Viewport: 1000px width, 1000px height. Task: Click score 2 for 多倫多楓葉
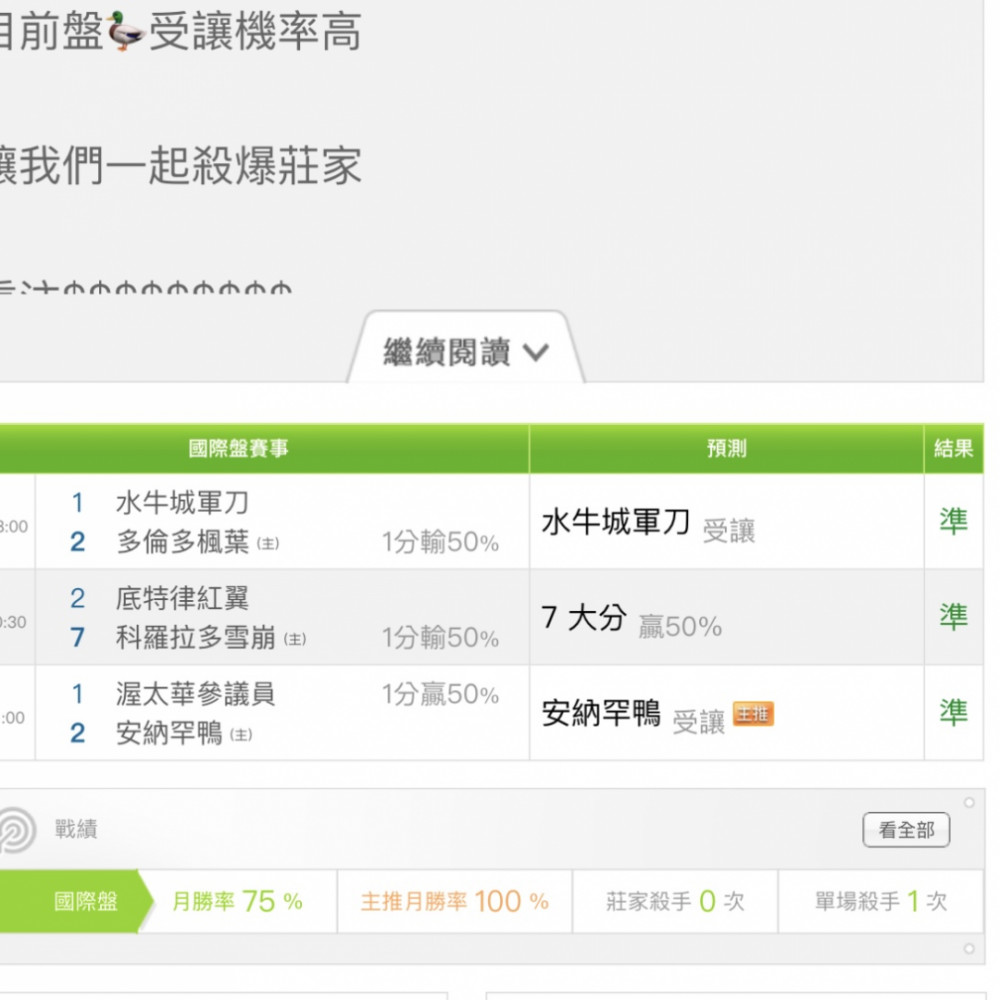77,542
